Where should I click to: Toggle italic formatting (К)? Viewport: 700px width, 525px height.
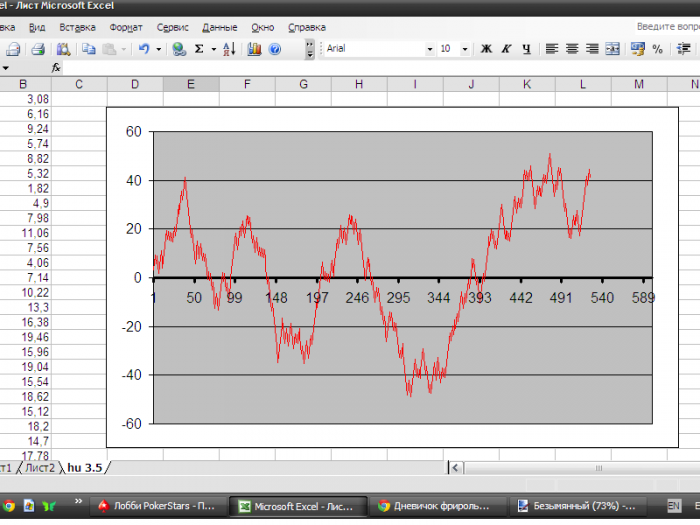507,48
